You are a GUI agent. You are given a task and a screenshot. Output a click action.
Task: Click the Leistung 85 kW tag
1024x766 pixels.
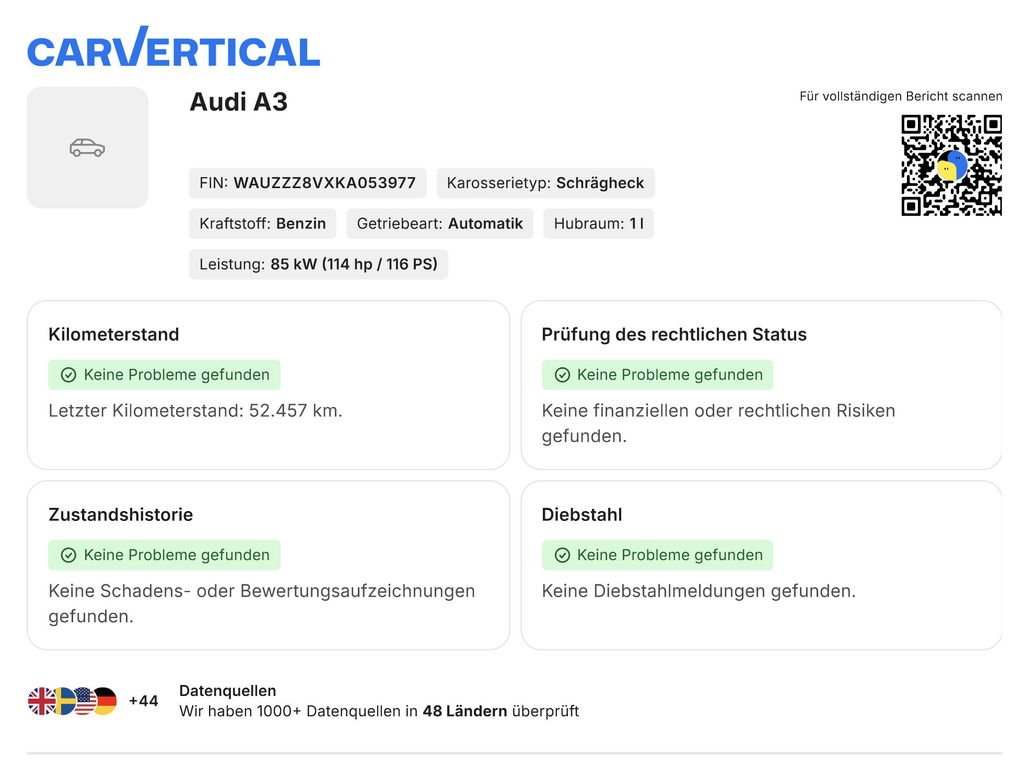(x=319, y=264)
